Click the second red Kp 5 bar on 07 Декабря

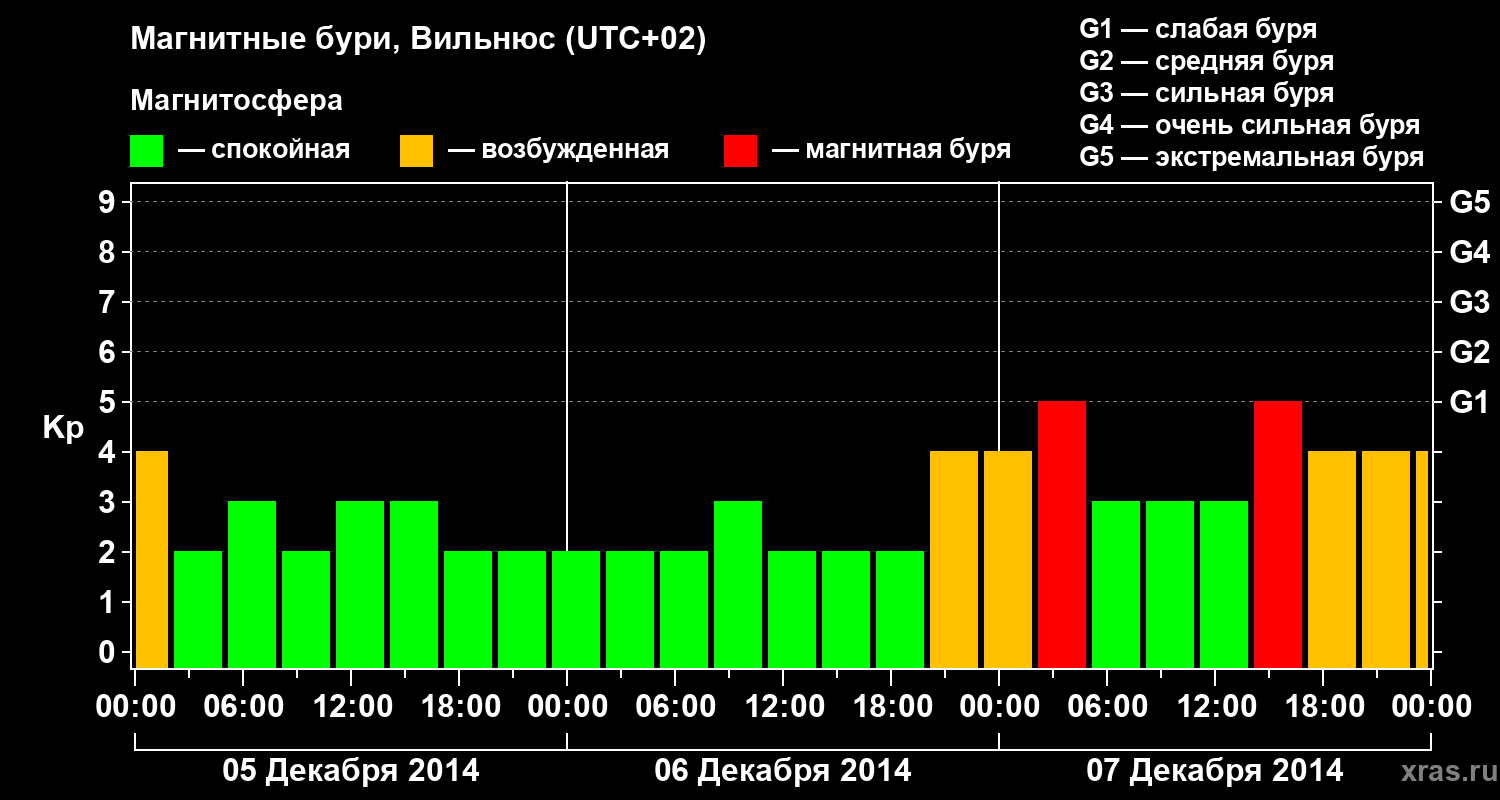[x=1278, y=534]
